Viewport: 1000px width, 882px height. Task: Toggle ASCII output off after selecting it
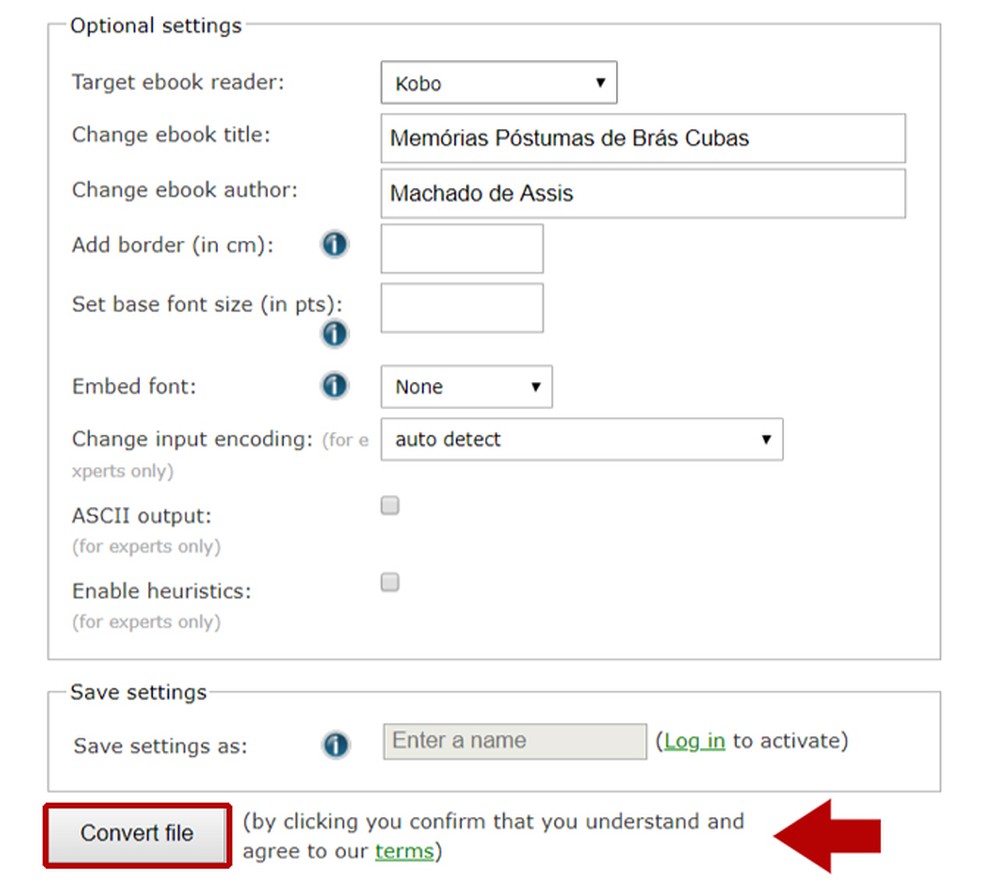[389, 505]
